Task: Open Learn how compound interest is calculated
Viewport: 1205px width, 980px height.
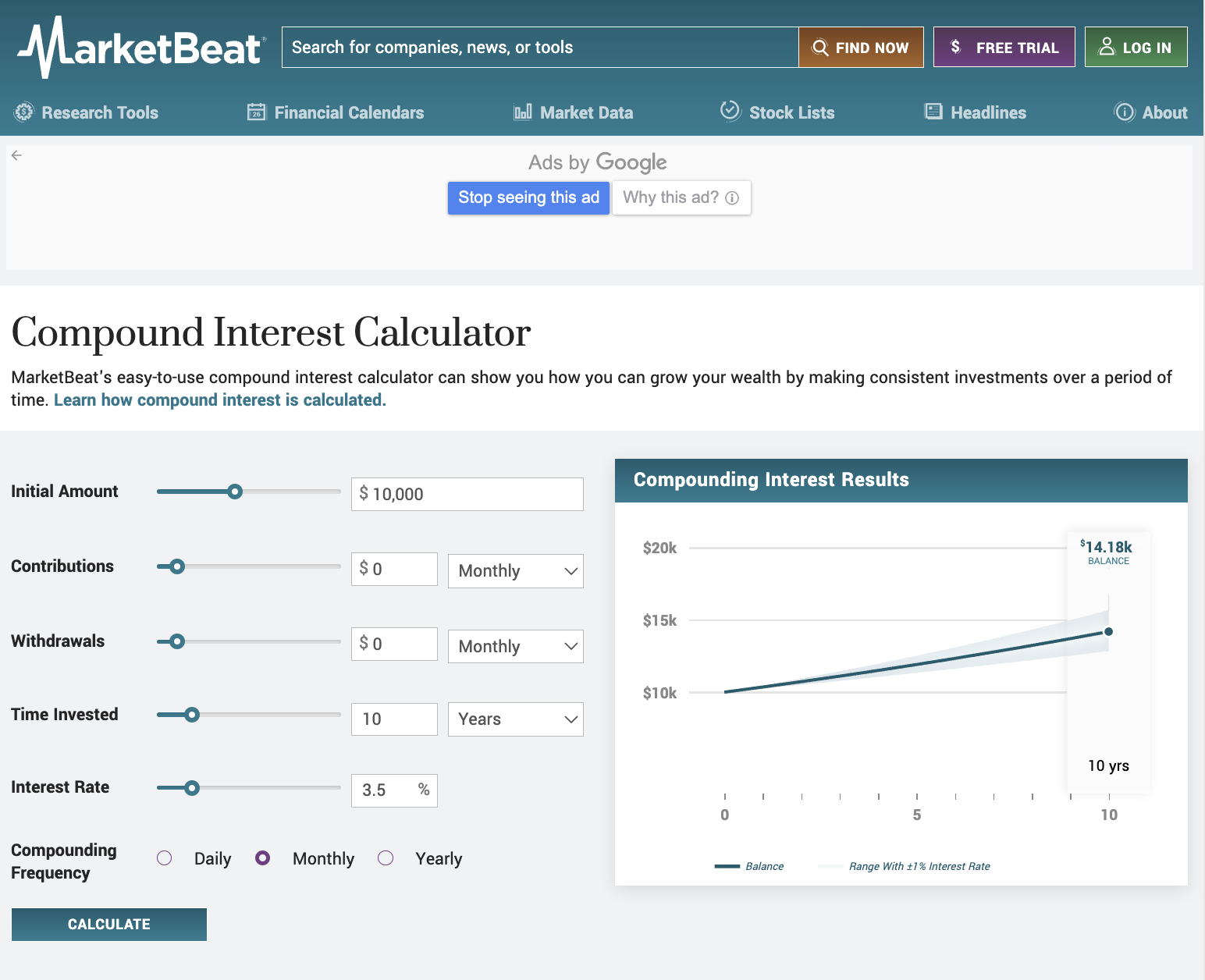Action: click(x=220, y=400)
